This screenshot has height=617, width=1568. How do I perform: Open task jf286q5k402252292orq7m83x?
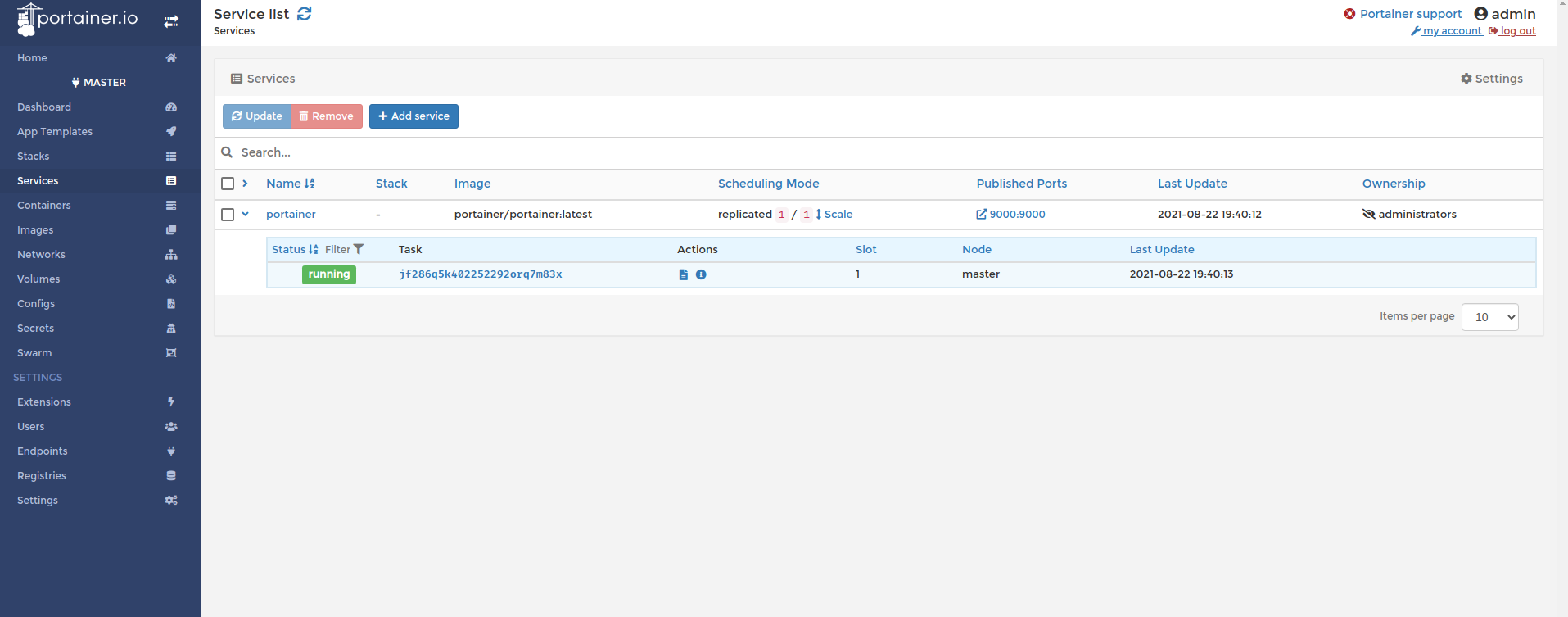[481, 274]
